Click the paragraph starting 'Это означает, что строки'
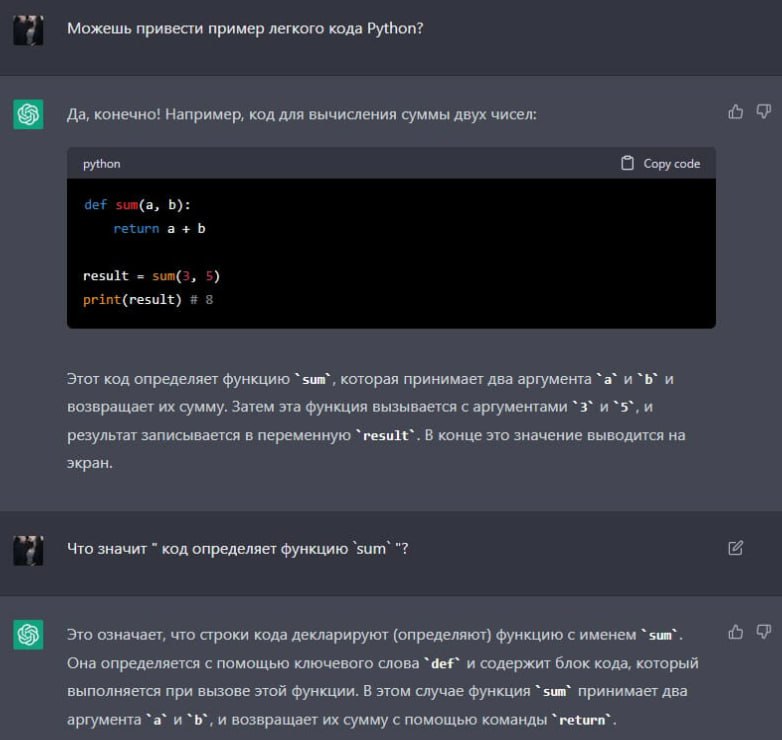 point(380,677)
